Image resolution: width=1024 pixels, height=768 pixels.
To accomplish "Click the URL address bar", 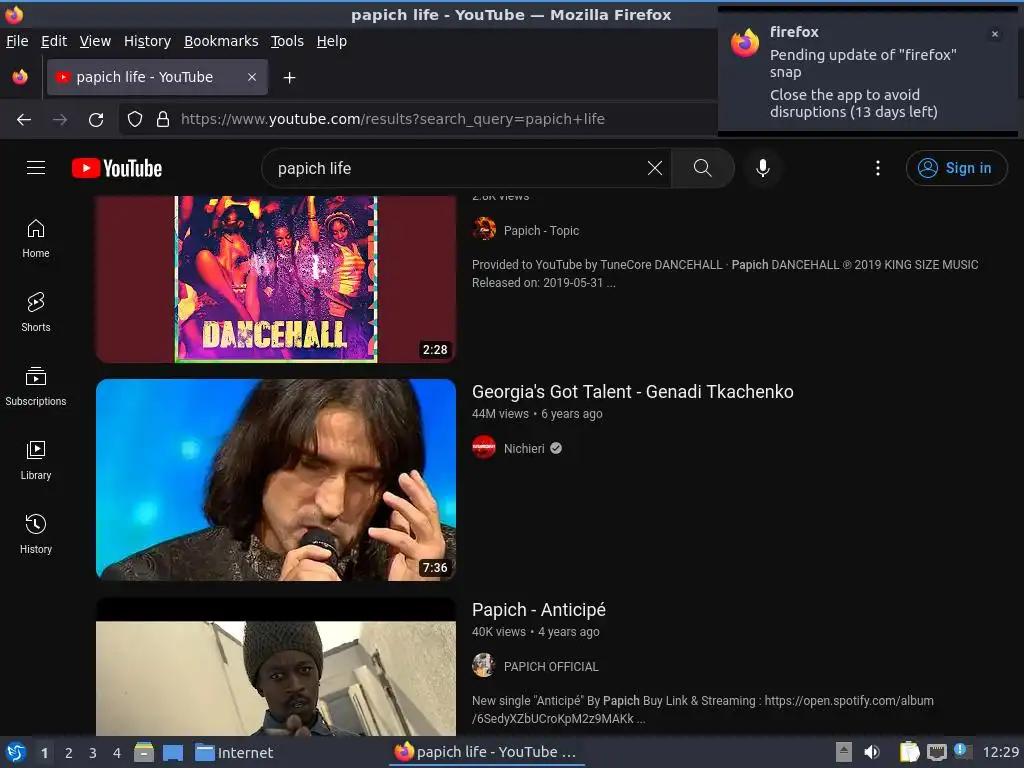I will point(418,119).
